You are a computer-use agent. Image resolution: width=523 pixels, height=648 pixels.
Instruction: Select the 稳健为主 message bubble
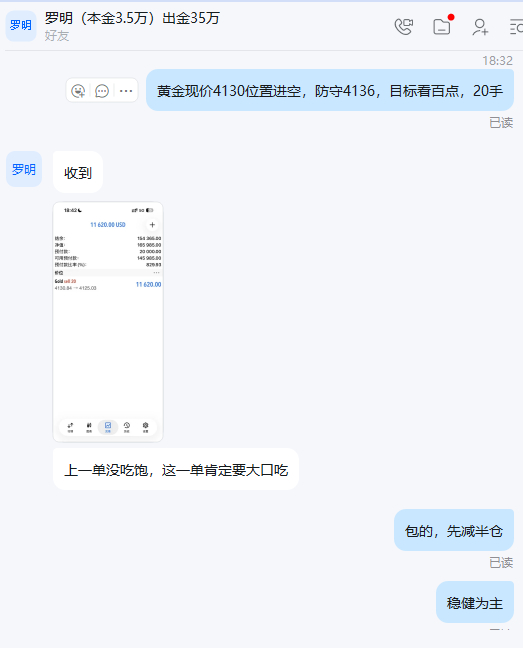tap(475, 602)
